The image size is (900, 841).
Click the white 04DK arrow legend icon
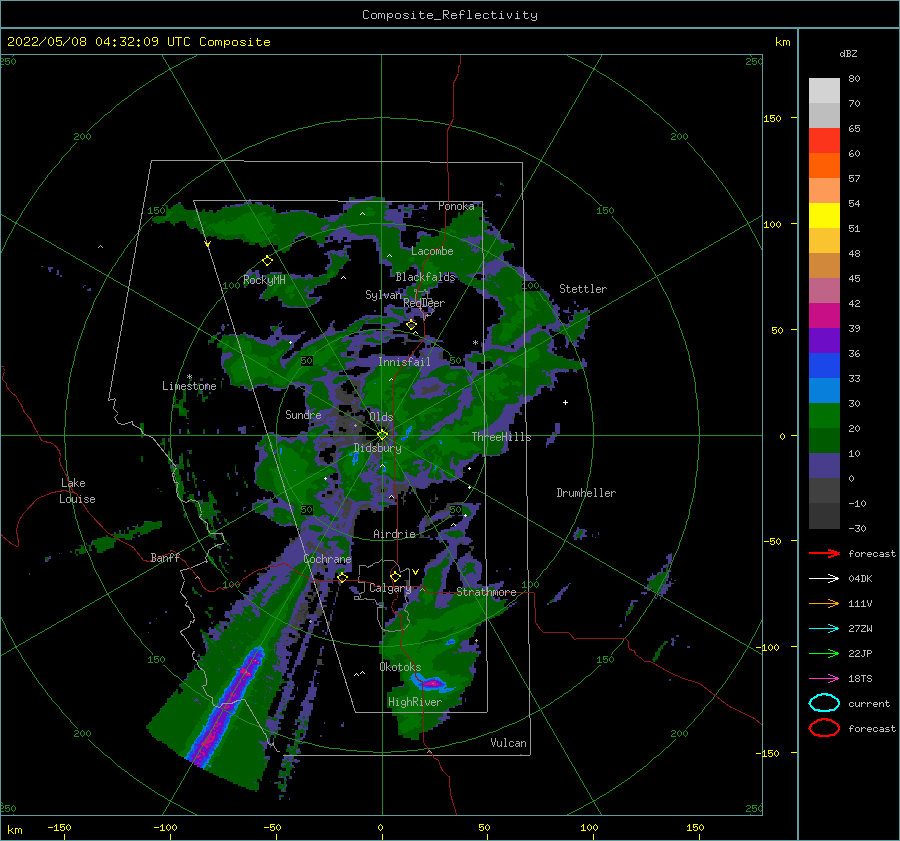pyautogui.click(x=824, y=579)
